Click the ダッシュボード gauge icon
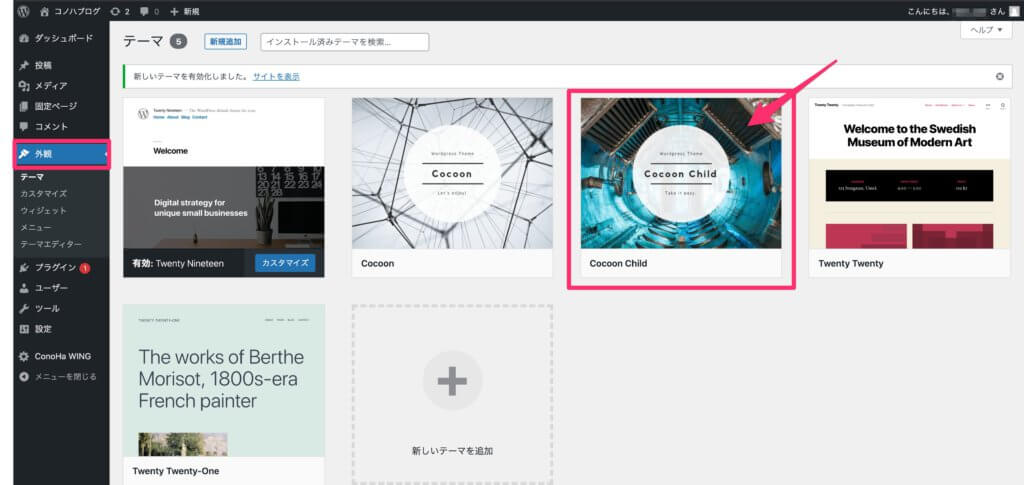1024x485 pixels. point(24,39)
